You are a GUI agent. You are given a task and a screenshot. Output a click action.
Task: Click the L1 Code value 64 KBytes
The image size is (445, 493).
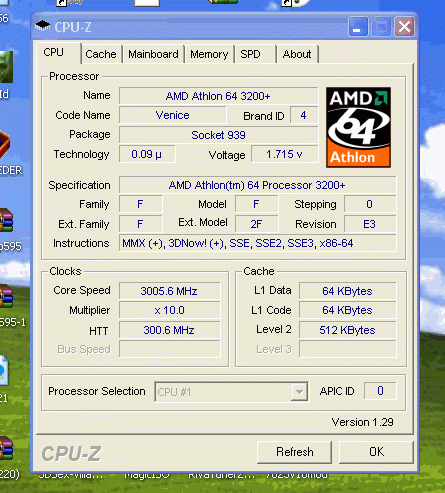tap(347, 310)
